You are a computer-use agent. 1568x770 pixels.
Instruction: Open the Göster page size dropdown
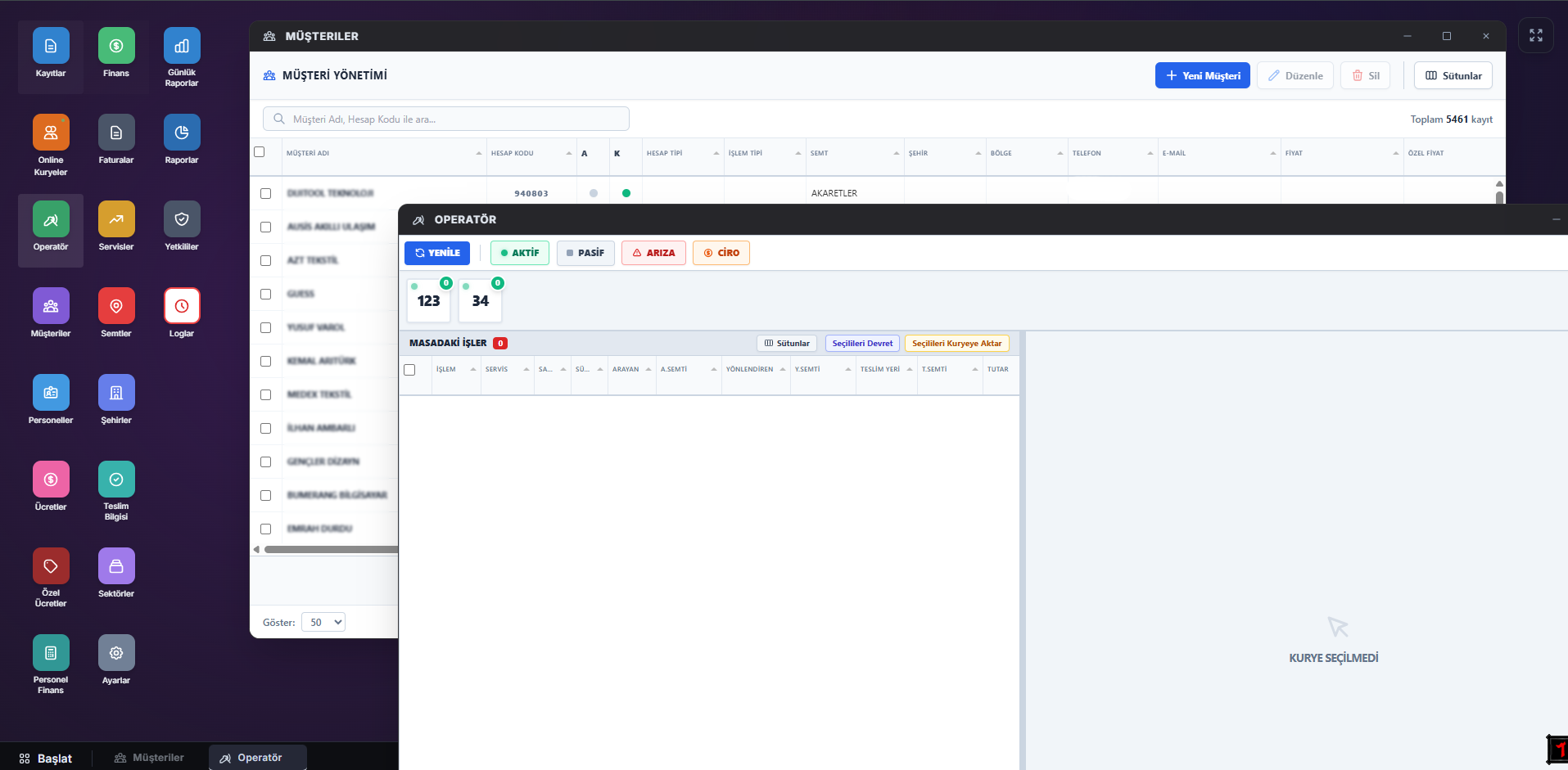point(323,623)
